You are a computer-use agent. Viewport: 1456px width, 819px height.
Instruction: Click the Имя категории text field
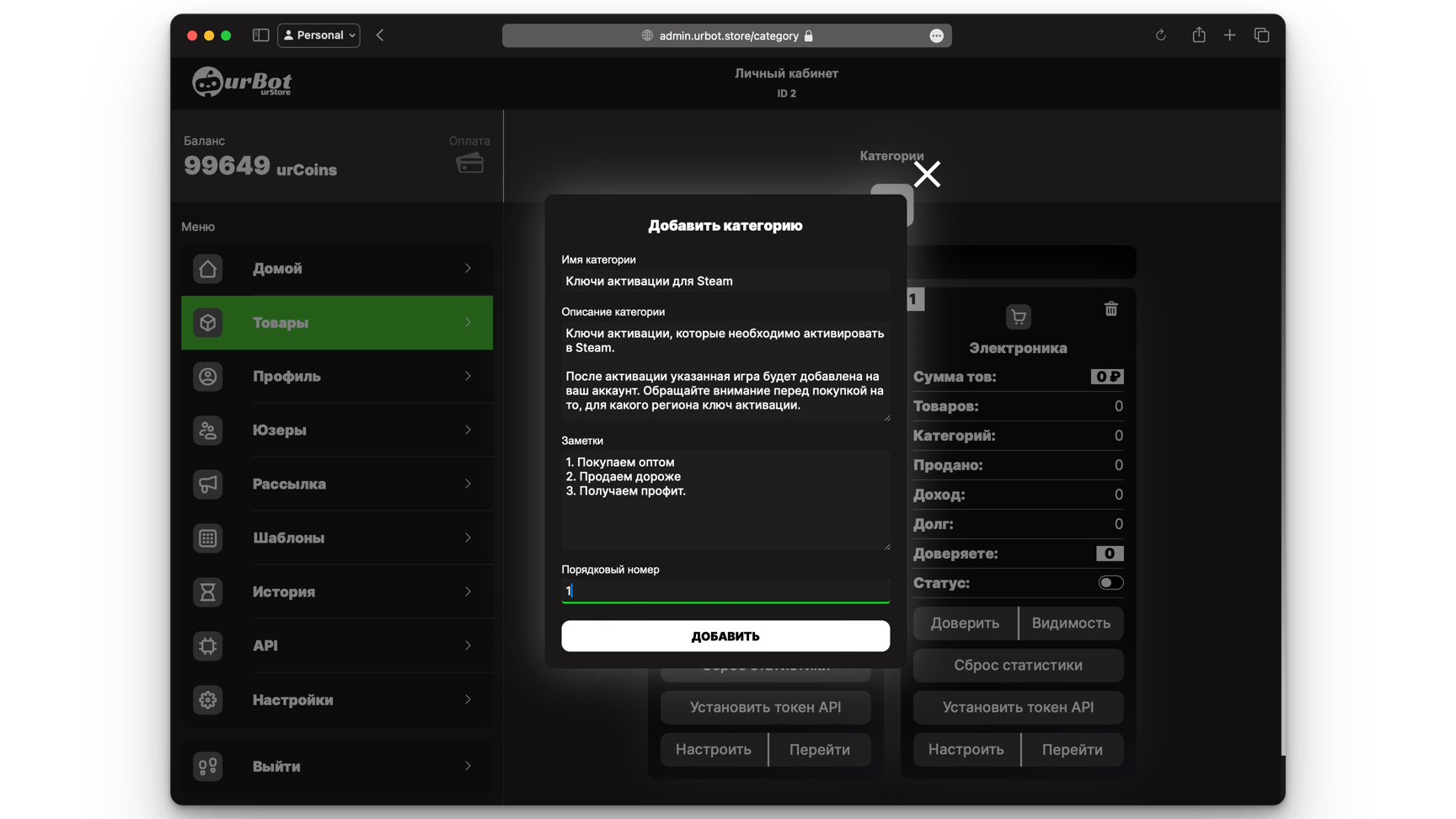725,281
